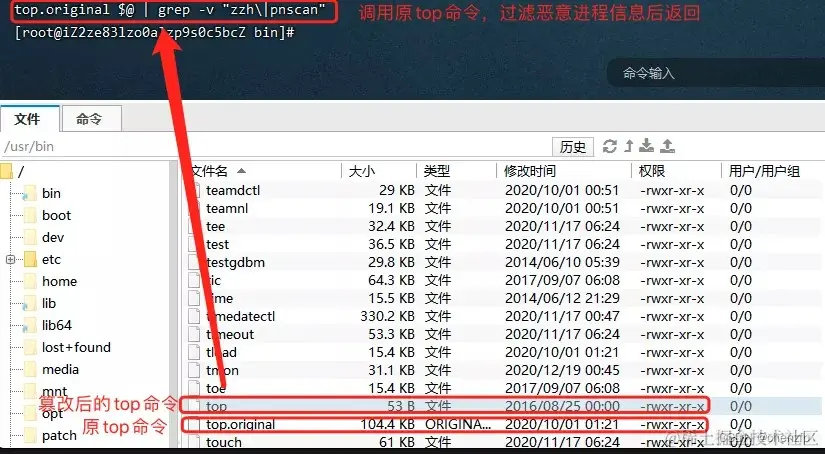The width and height of the screenshot is (825, 454).
Task: Click the boot folder icon in tree
Action: coord(30,216)
